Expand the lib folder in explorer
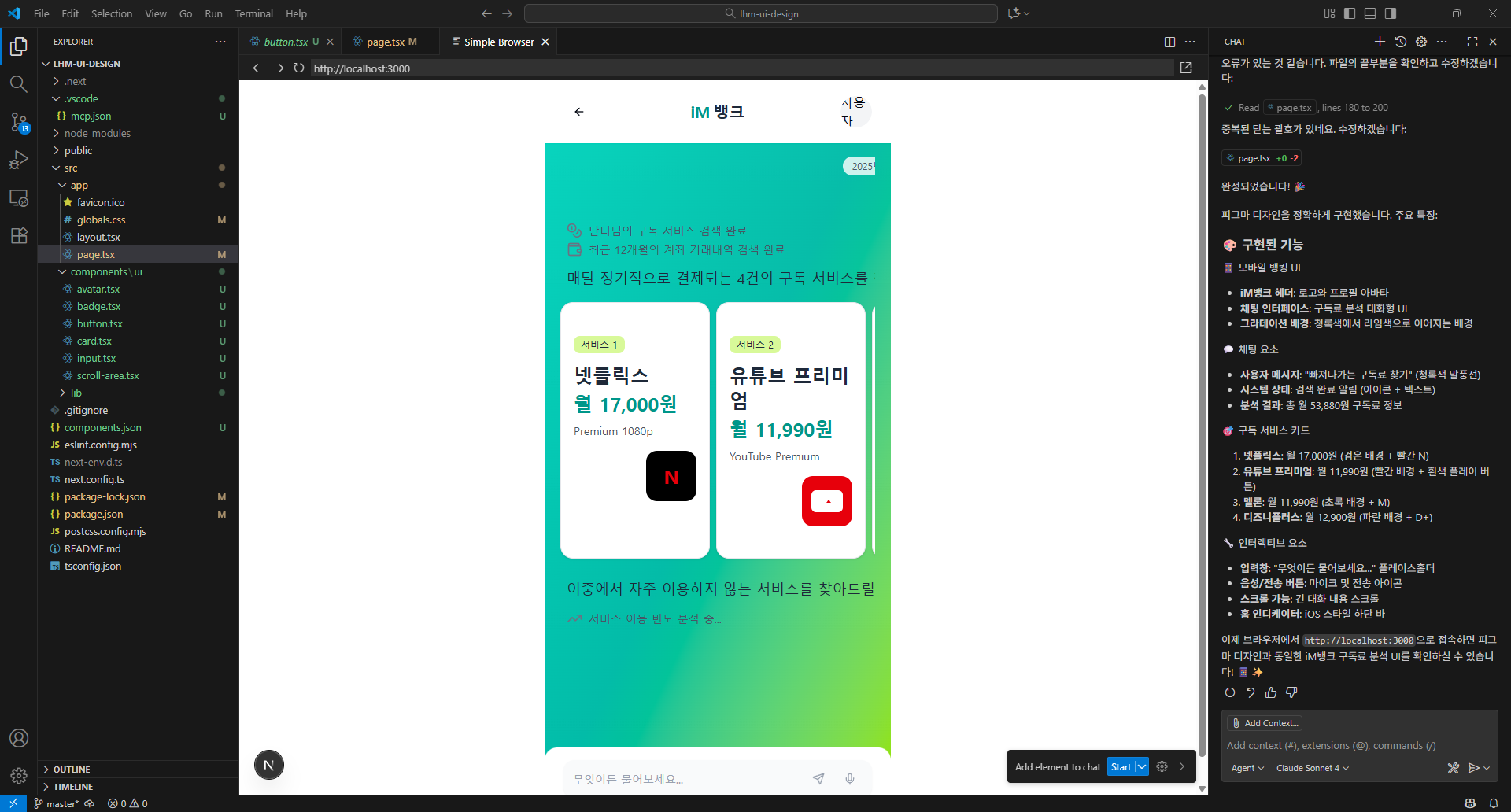The height and width of the screenshot is (812, 1511). click(x=76, y=393)
